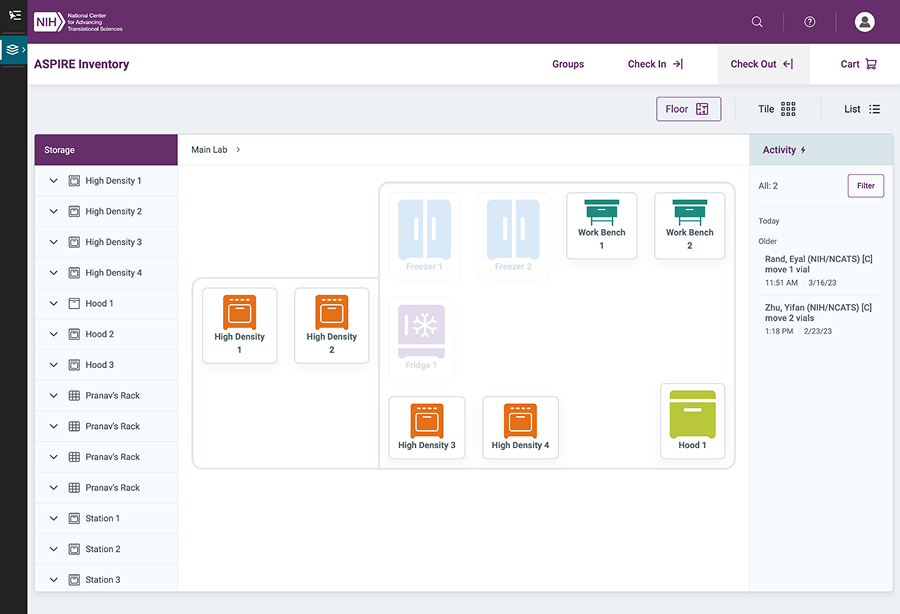Switch to Floor view
The width and height of the screenshot is (900, 614).
(688, 109)
